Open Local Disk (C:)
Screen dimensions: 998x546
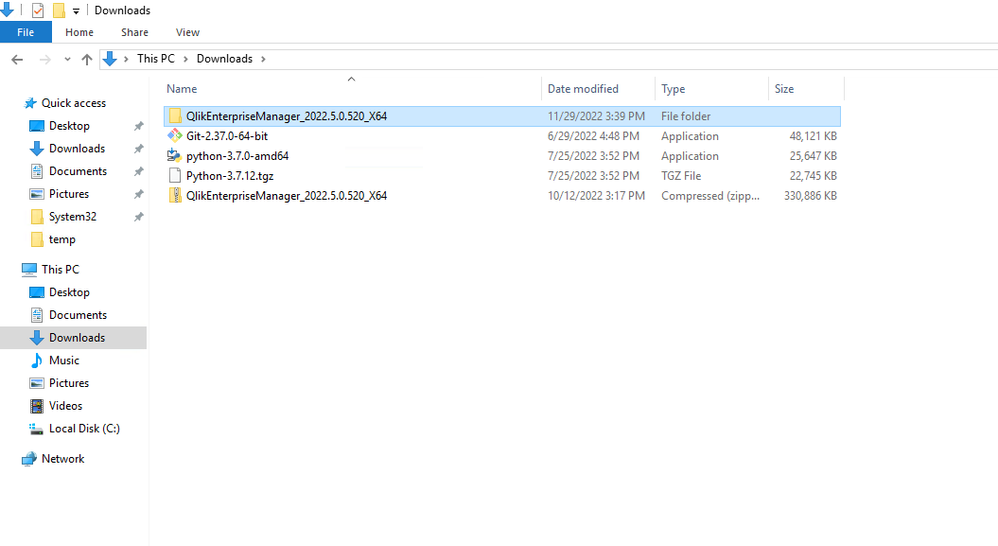[x=84, y=429]
